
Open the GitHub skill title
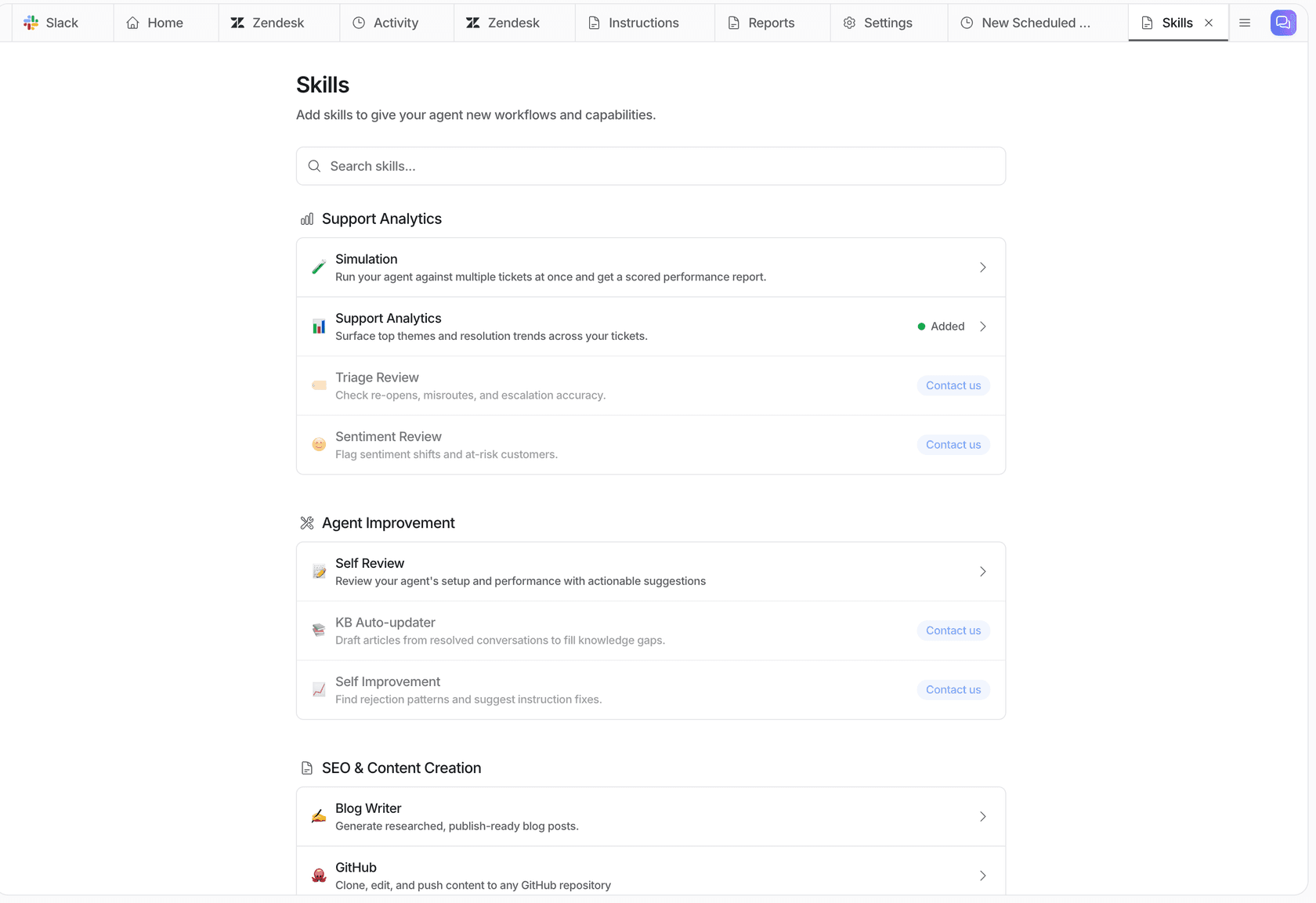[356, 868]
